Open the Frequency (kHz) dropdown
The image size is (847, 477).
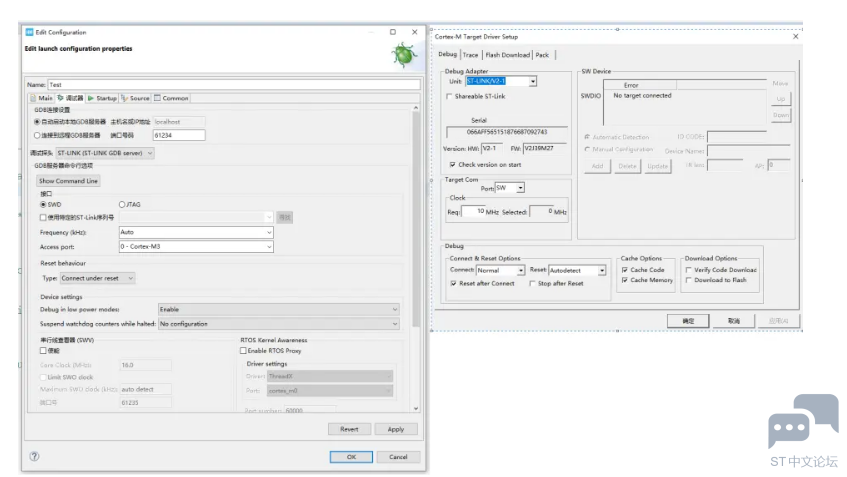(x=196, y=232)
